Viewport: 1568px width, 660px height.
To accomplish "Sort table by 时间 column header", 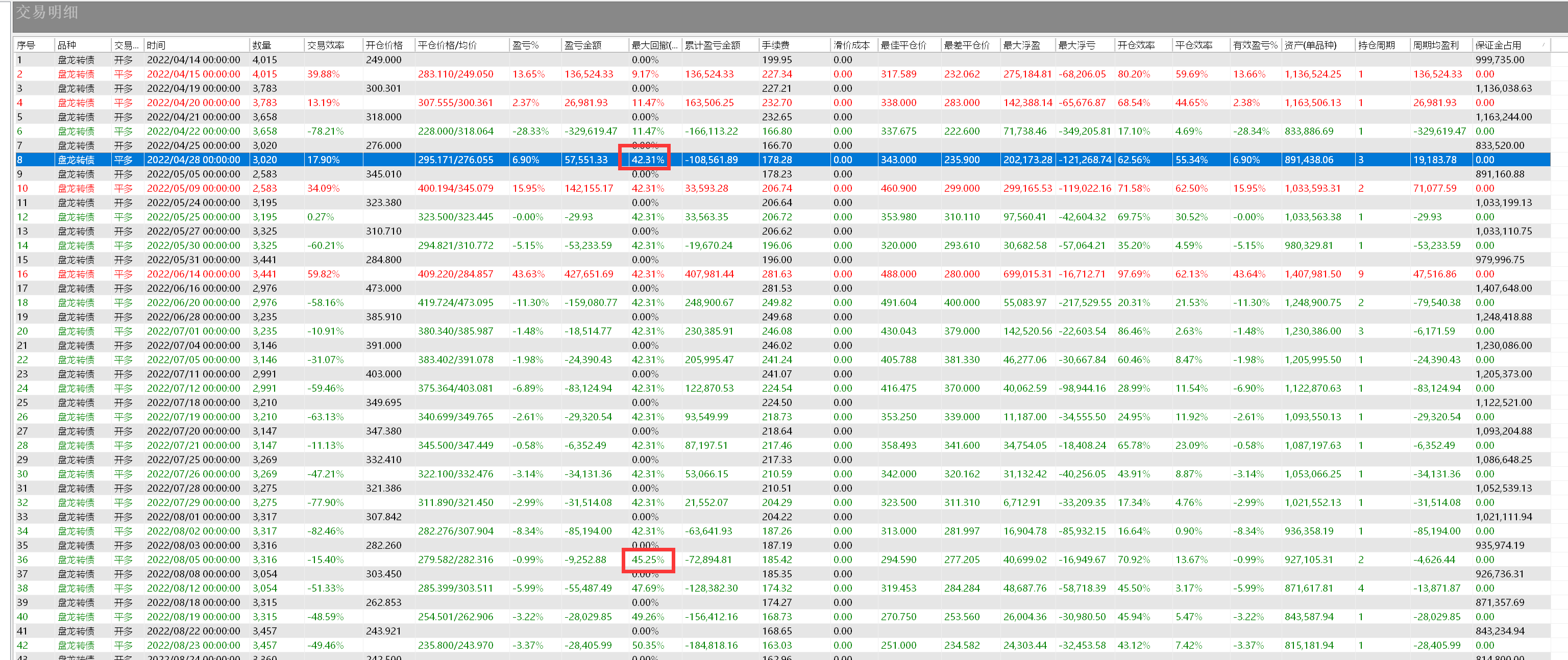I will 197,45.
